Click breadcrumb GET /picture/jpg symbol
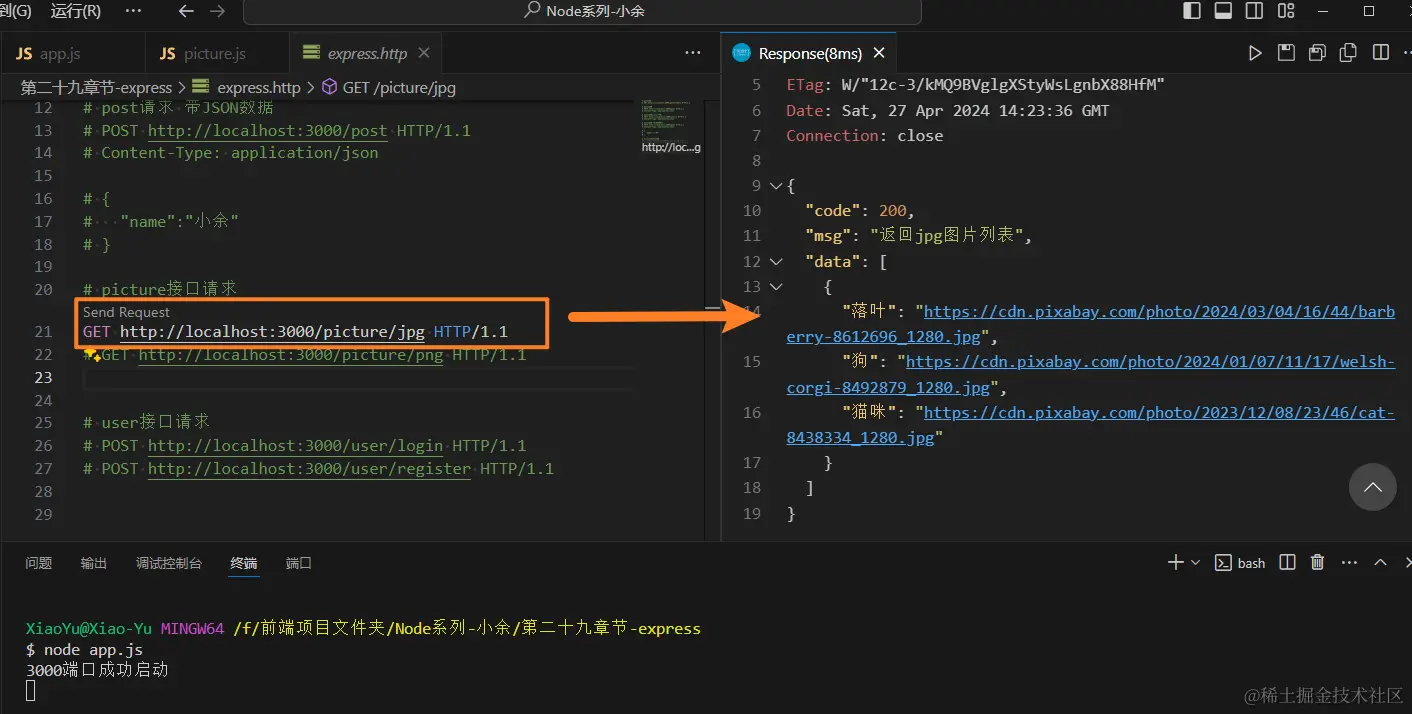This screenshot has width=1412, height=714. click(x=388, y=87)
